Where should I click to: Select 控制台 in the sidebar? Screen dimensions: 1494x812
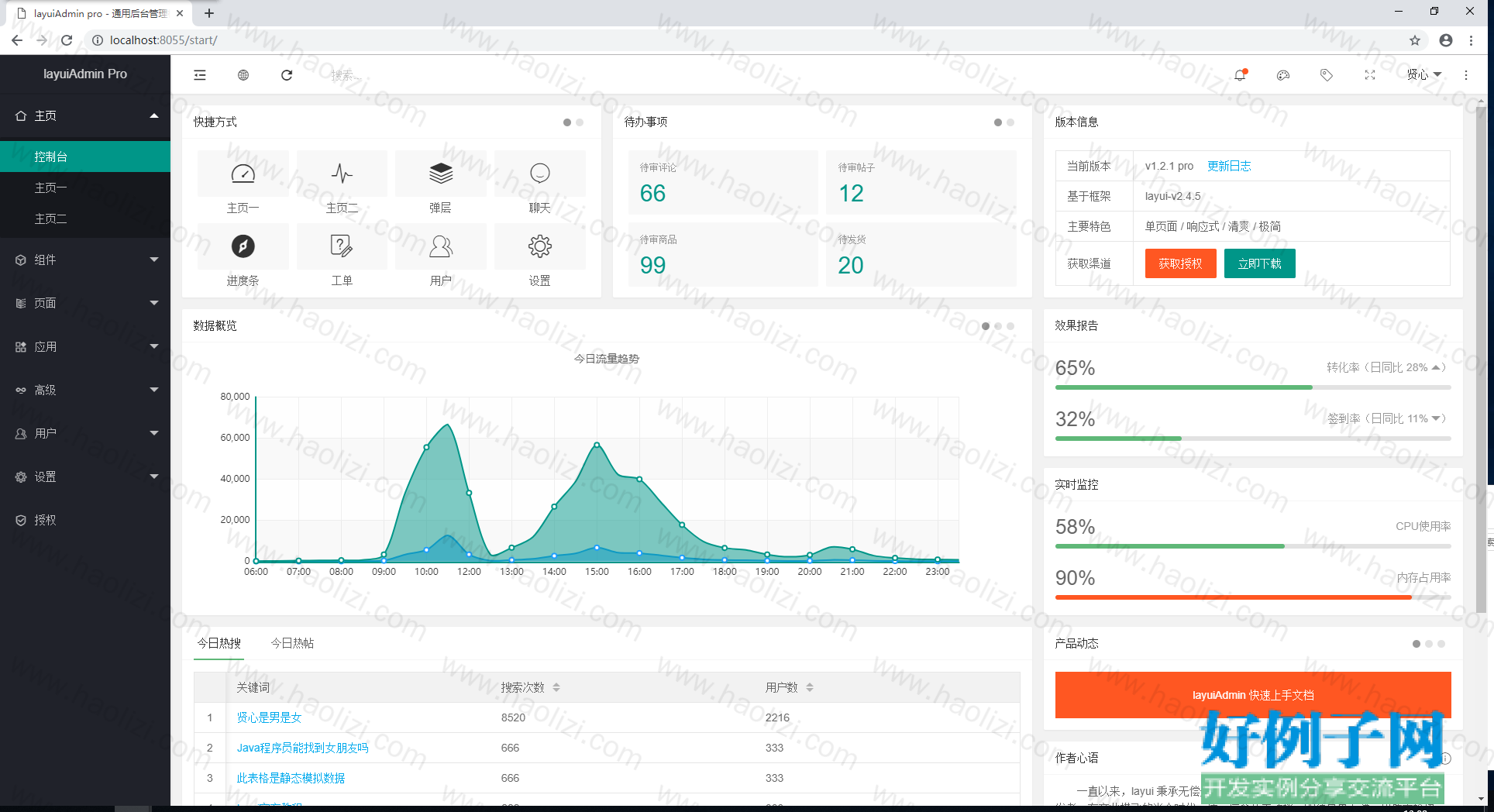click(x=85, y=157)
